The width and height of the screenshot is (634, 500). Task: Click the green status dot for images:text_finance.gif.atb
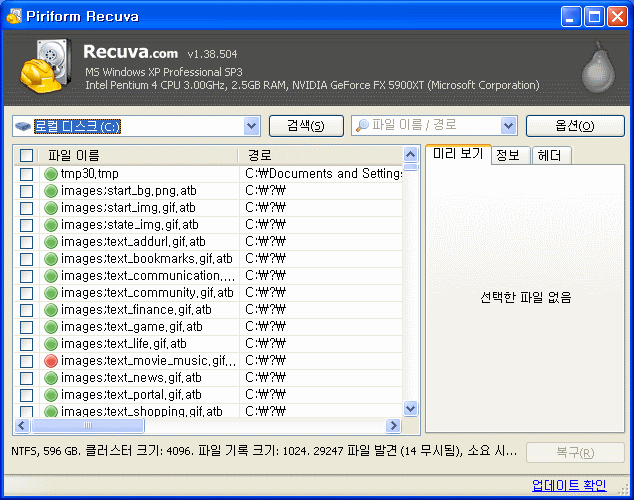[x=51, y=310]
